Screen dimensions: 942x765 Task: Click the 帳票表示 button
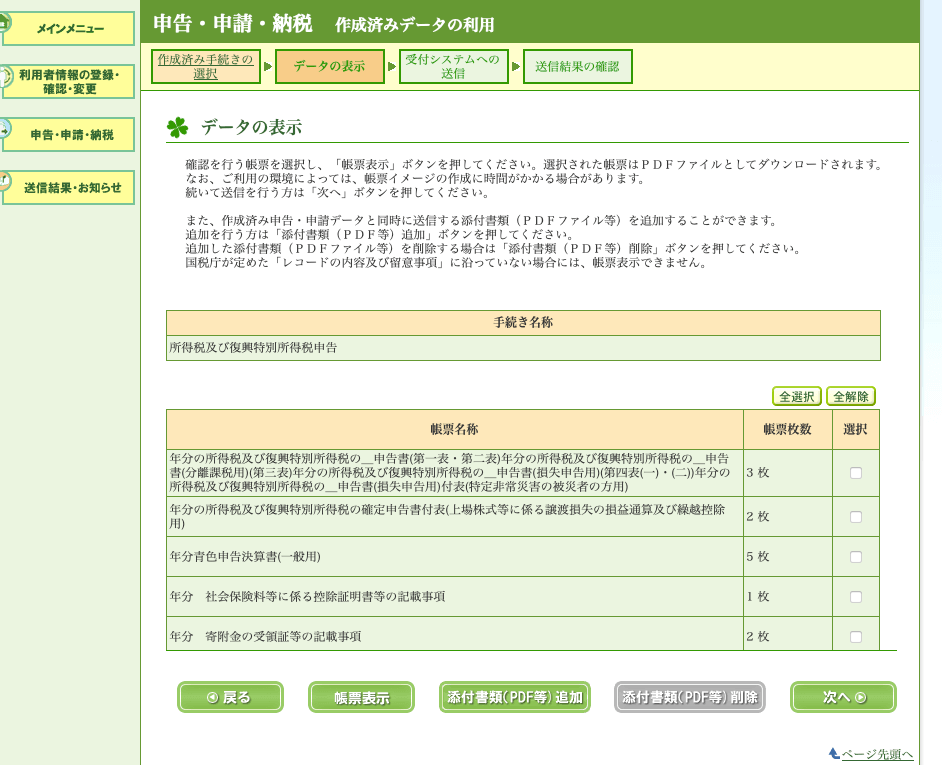point(362,697)
